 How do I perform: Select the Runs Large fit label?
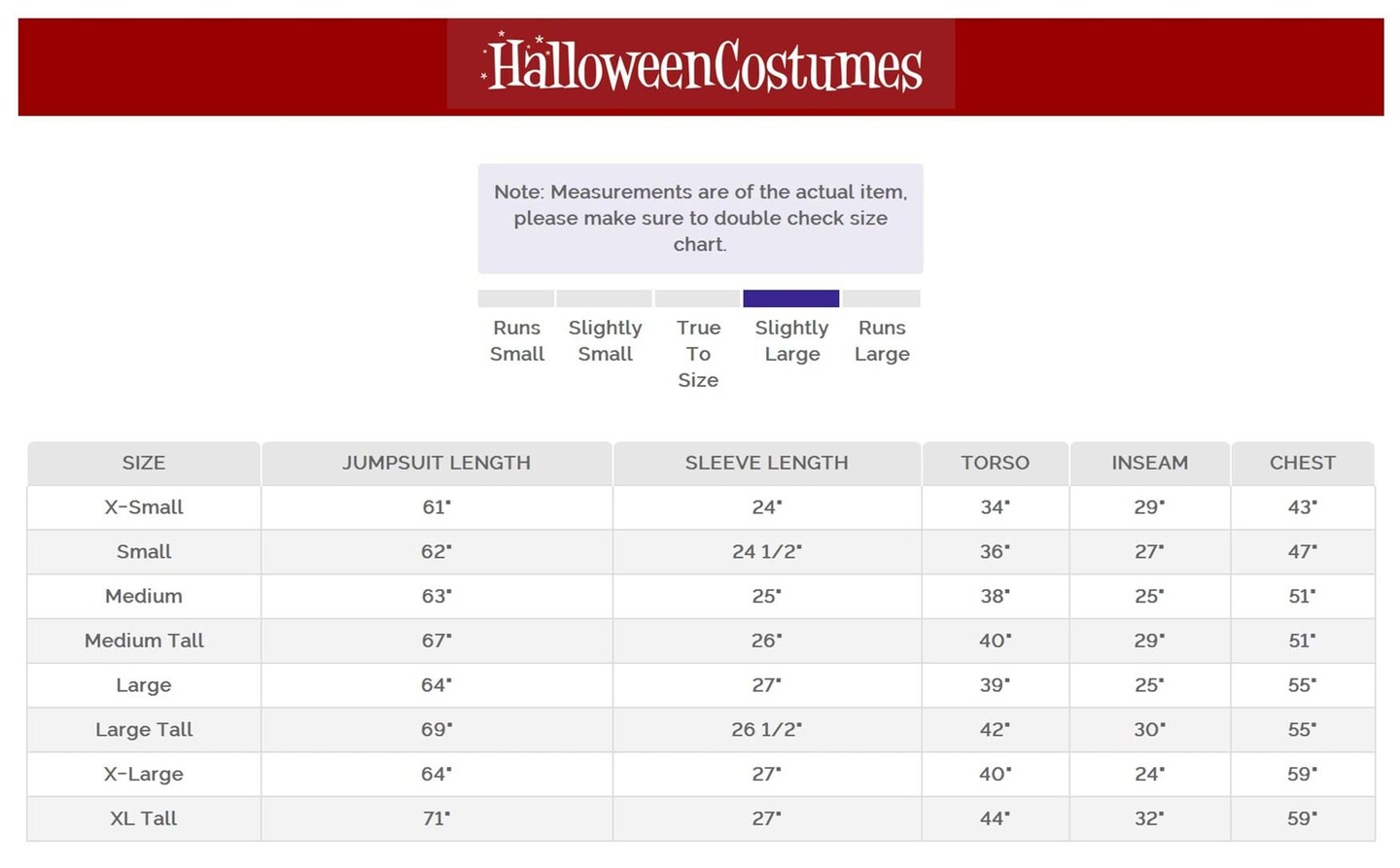coord(882,341)
